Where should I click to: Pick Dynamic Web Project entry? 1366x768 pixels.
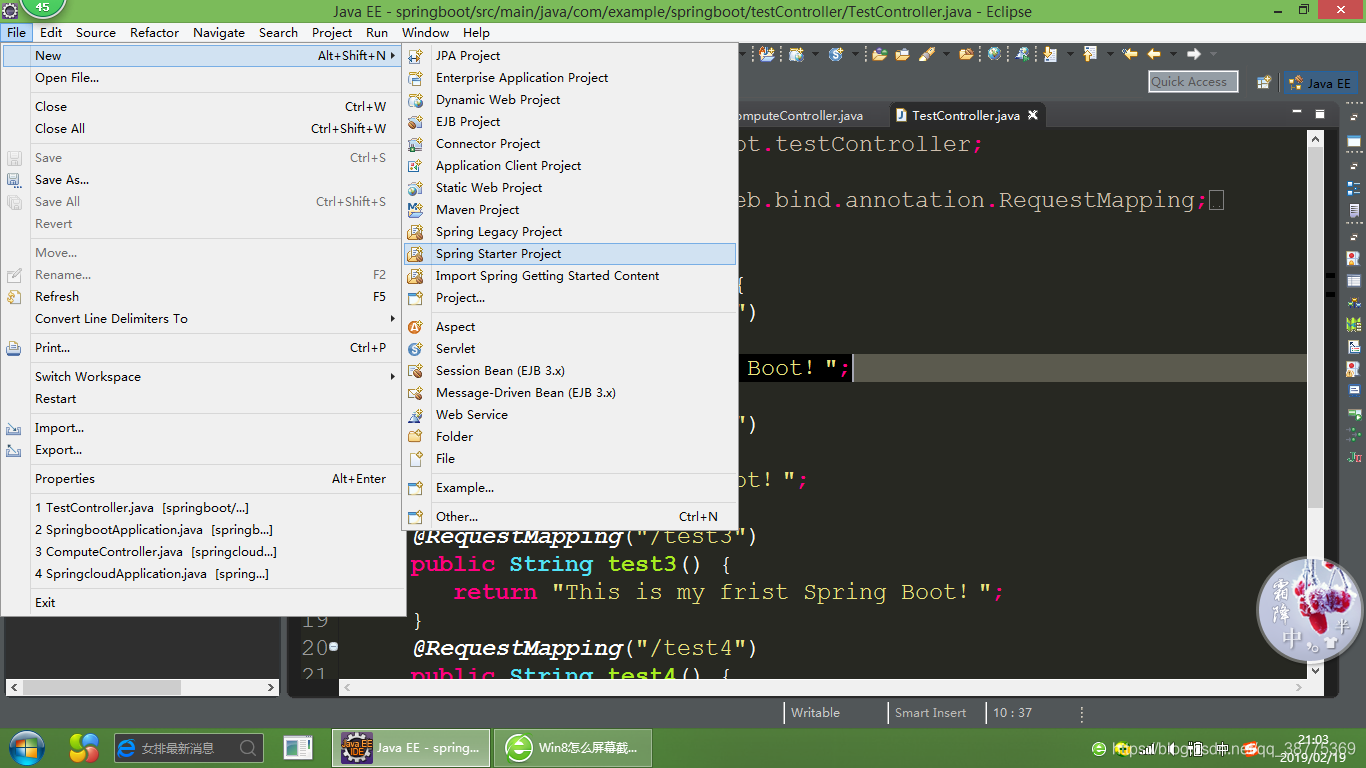point(570,100)
